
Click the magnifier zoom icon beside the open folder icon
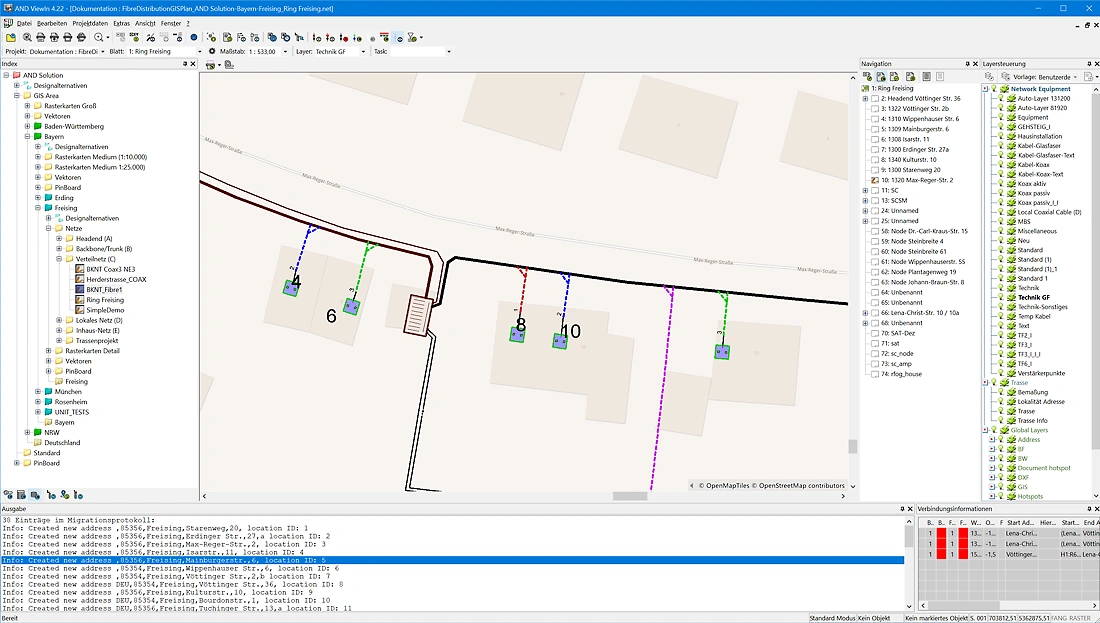27,37
